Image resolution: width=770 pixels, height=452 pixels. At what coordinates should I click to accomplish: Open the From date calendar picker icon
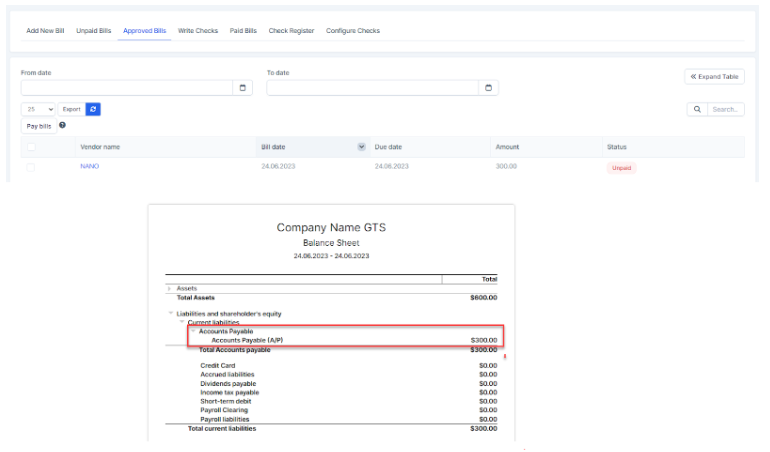click(243, 88)
